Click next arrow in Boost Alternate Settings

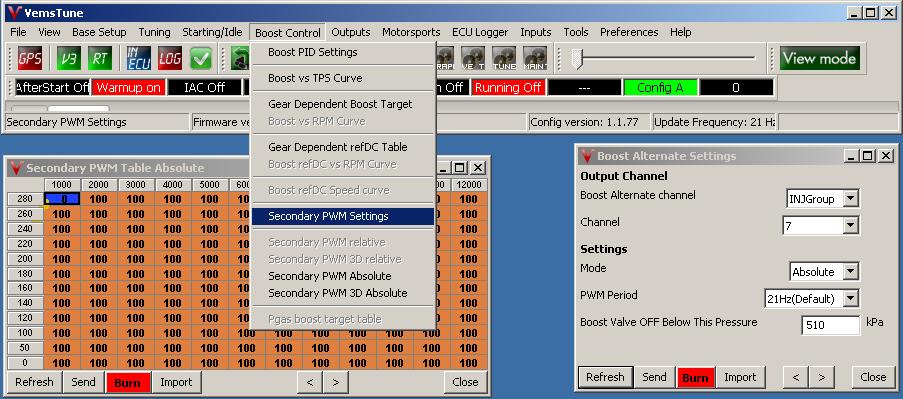click(x=822, y=377)
